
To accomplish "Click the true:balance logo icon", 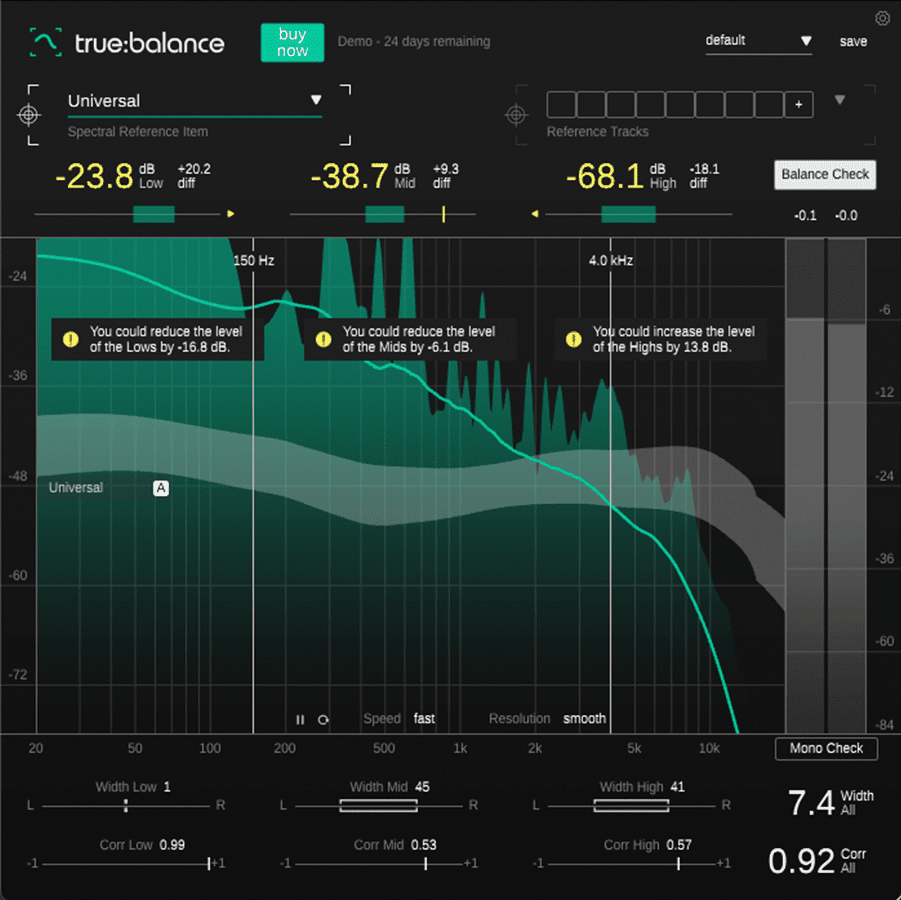I will (x=45, y=42).
